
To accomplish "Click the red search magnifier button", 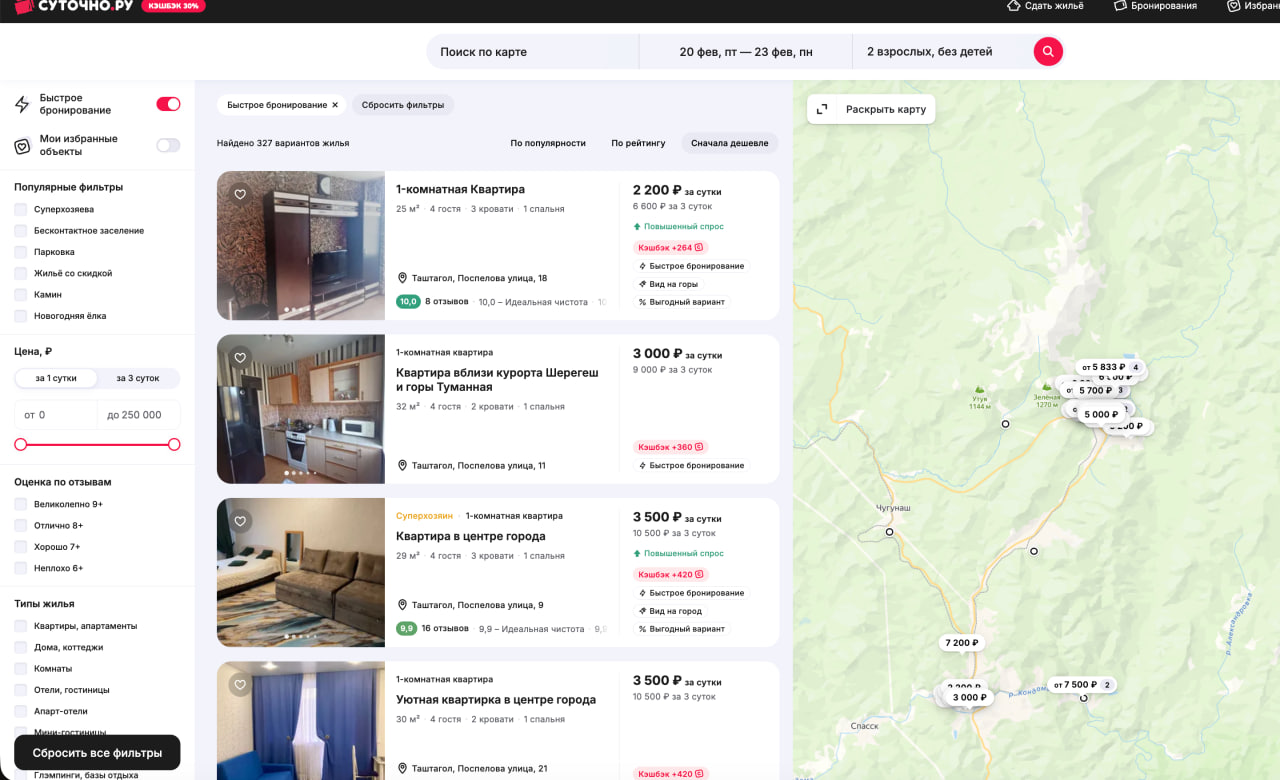I will click(1047, 51).
